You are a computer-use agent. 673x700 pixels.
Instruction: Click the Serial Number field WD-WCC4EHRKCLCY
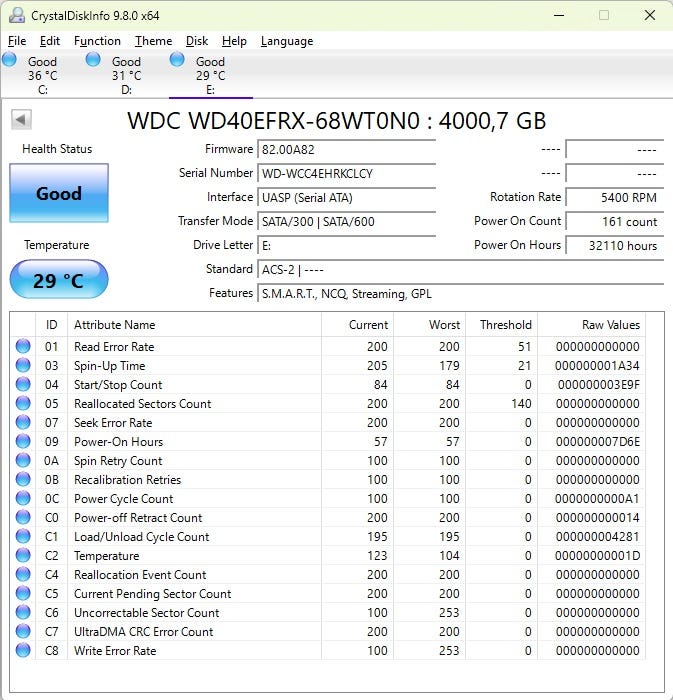coord(346,173)
